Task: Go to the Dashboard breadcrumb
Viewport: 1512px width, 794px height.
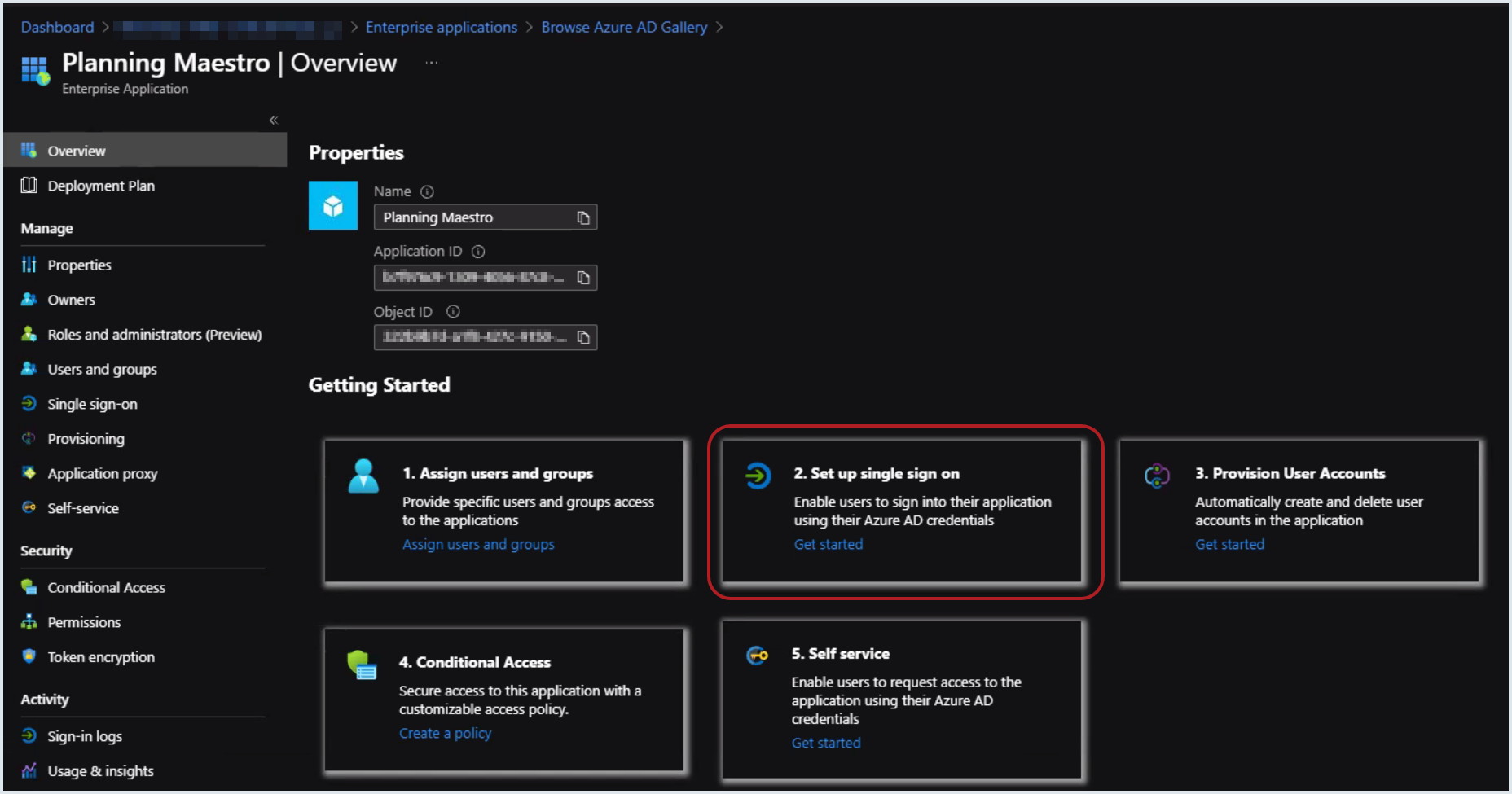Action: (57, 27)
